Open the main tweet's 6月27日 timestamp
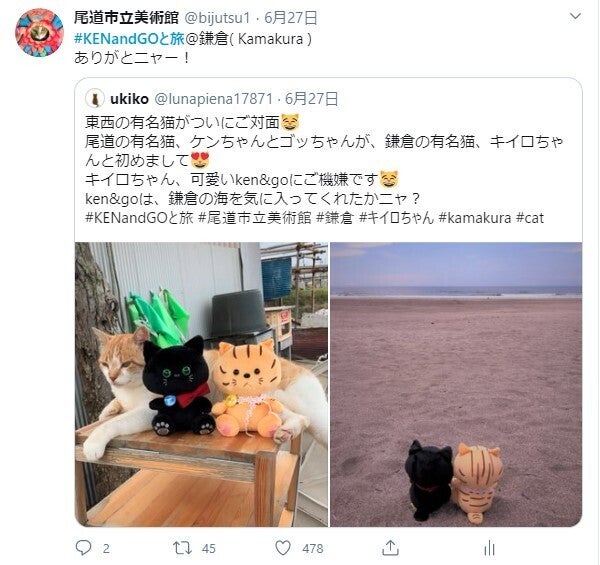 [x=291, y=18]
